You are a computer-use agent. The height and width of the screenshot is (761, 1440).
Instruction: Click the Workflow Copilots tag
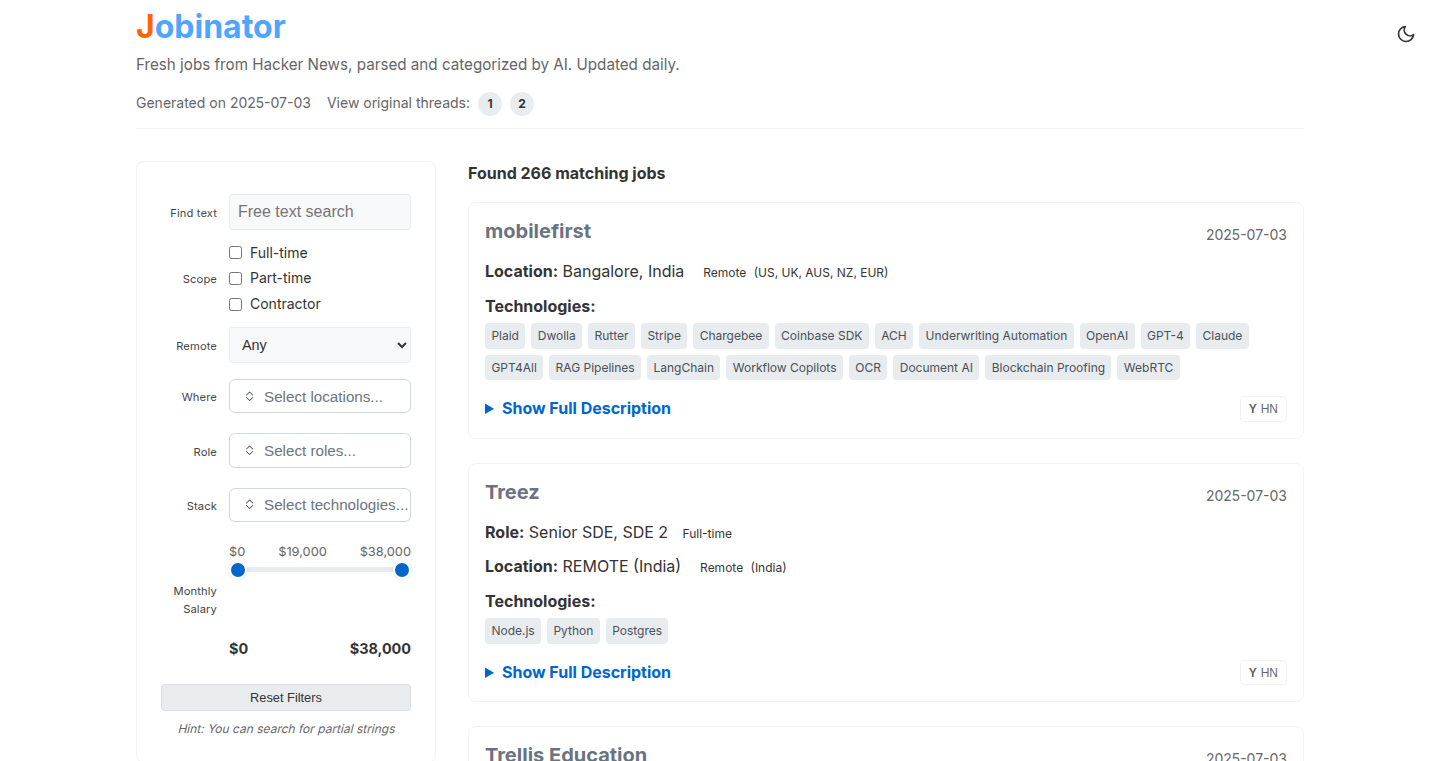[785, 368]
